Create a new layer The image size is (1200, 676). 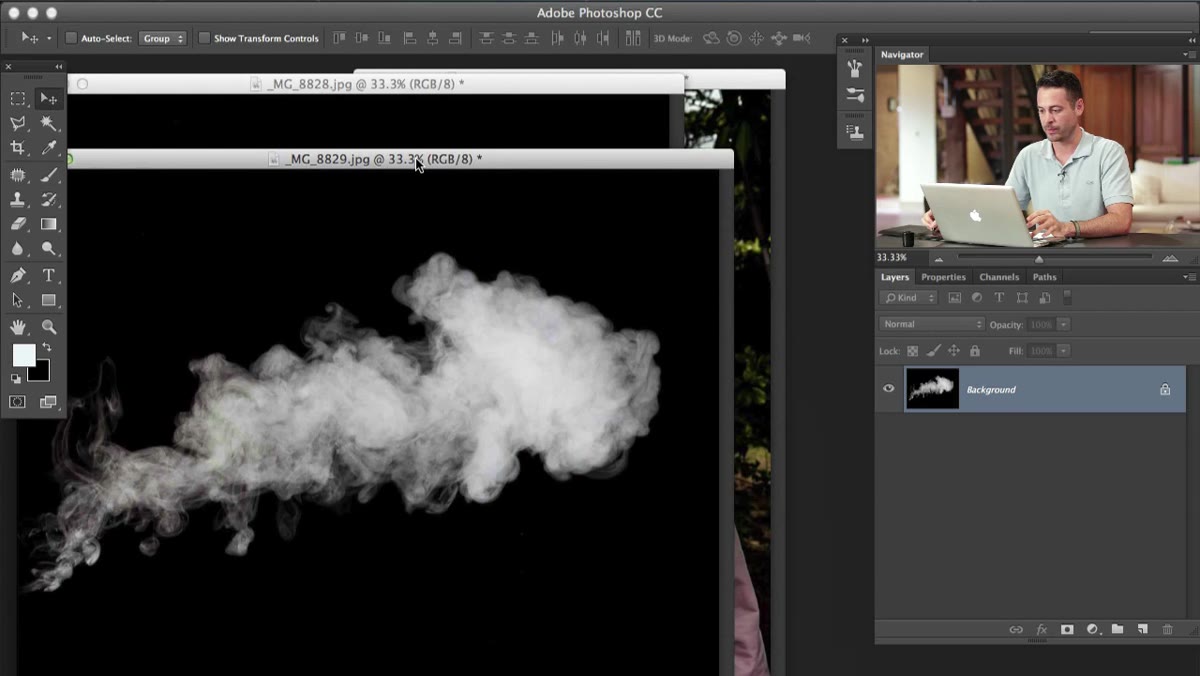point(1142,629)
